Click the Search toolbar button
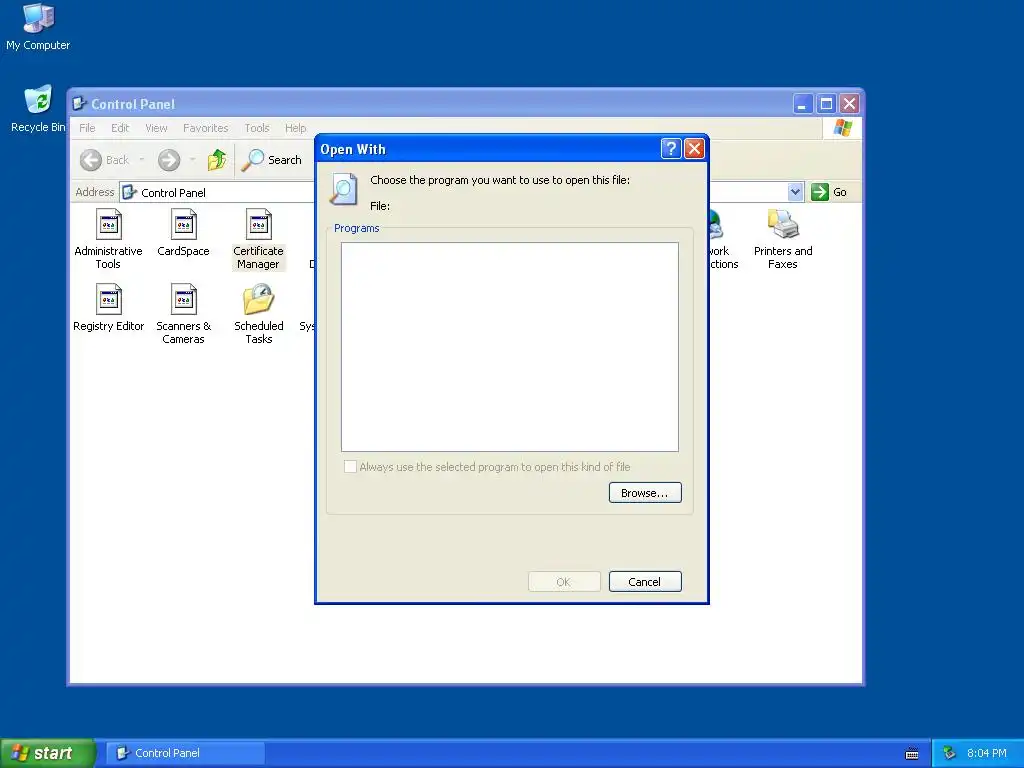 click(272, 160)
